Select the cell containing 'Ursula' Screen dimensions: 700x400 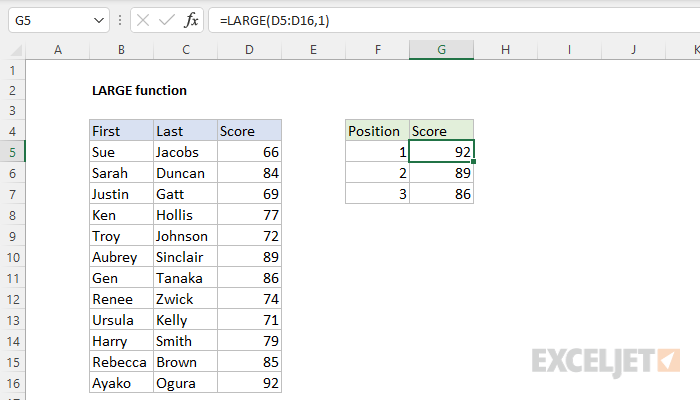121,320
